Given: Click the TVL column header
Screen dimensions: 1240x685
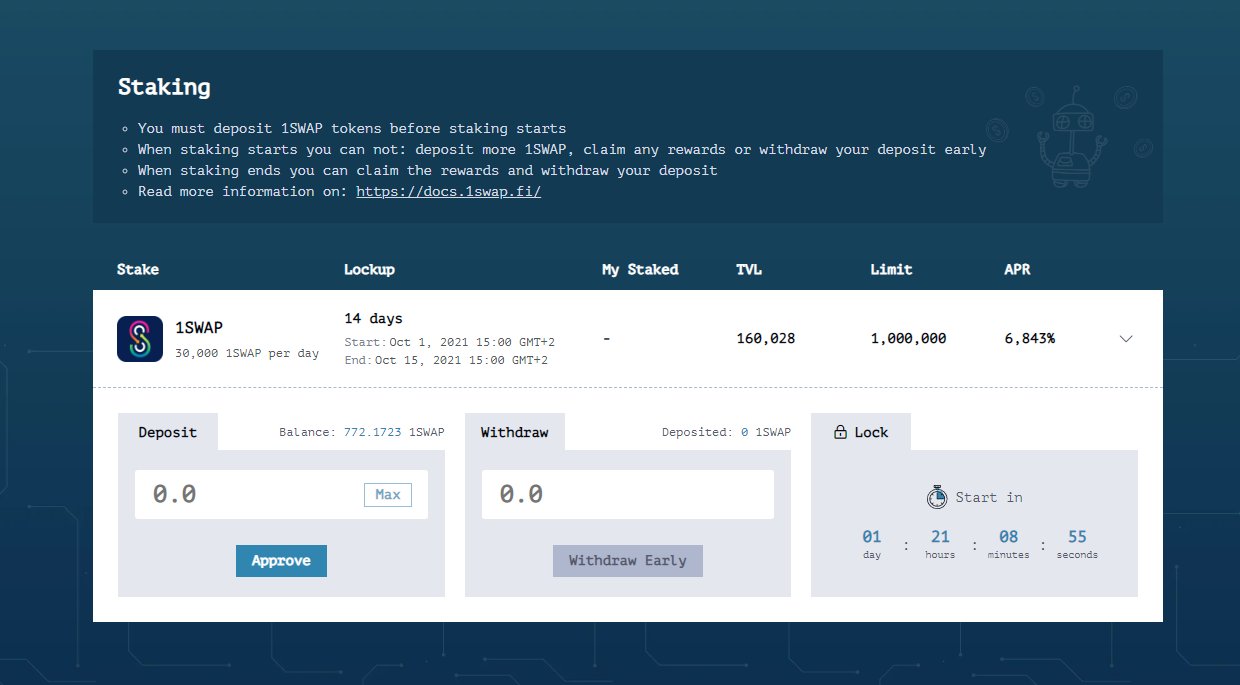Looking at the screenshot, I should pyautogui.click(x=748, y=269).
